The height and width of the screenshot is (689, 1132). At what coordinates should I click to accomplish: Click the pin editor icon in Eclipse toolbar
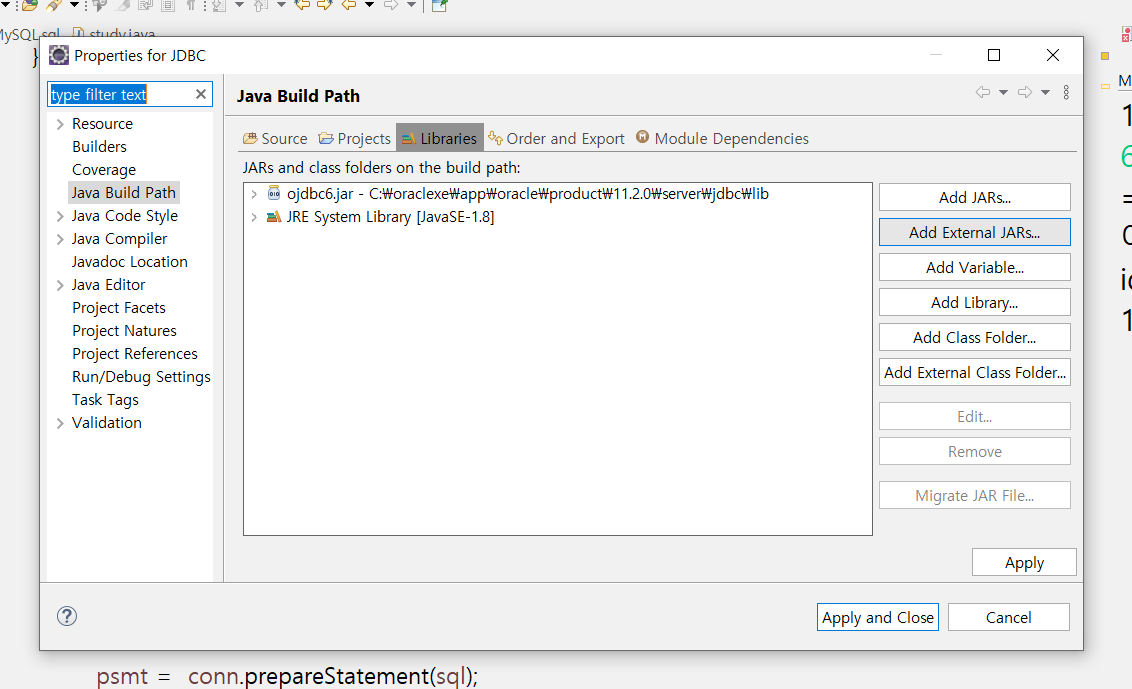[x=440, y=6]
